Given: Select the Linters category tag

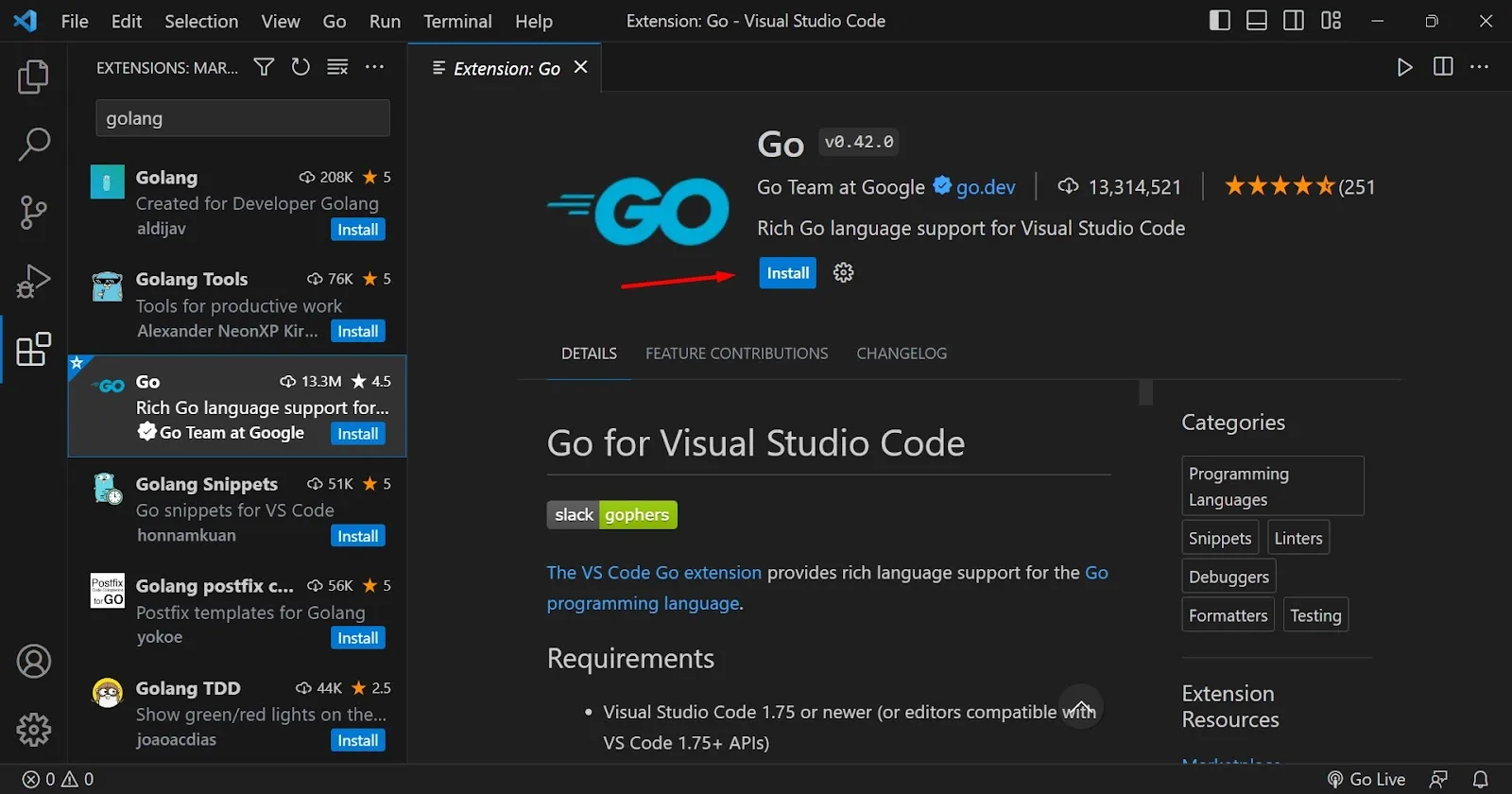Looking at the screenshot, I should (x=1298, y=538).
